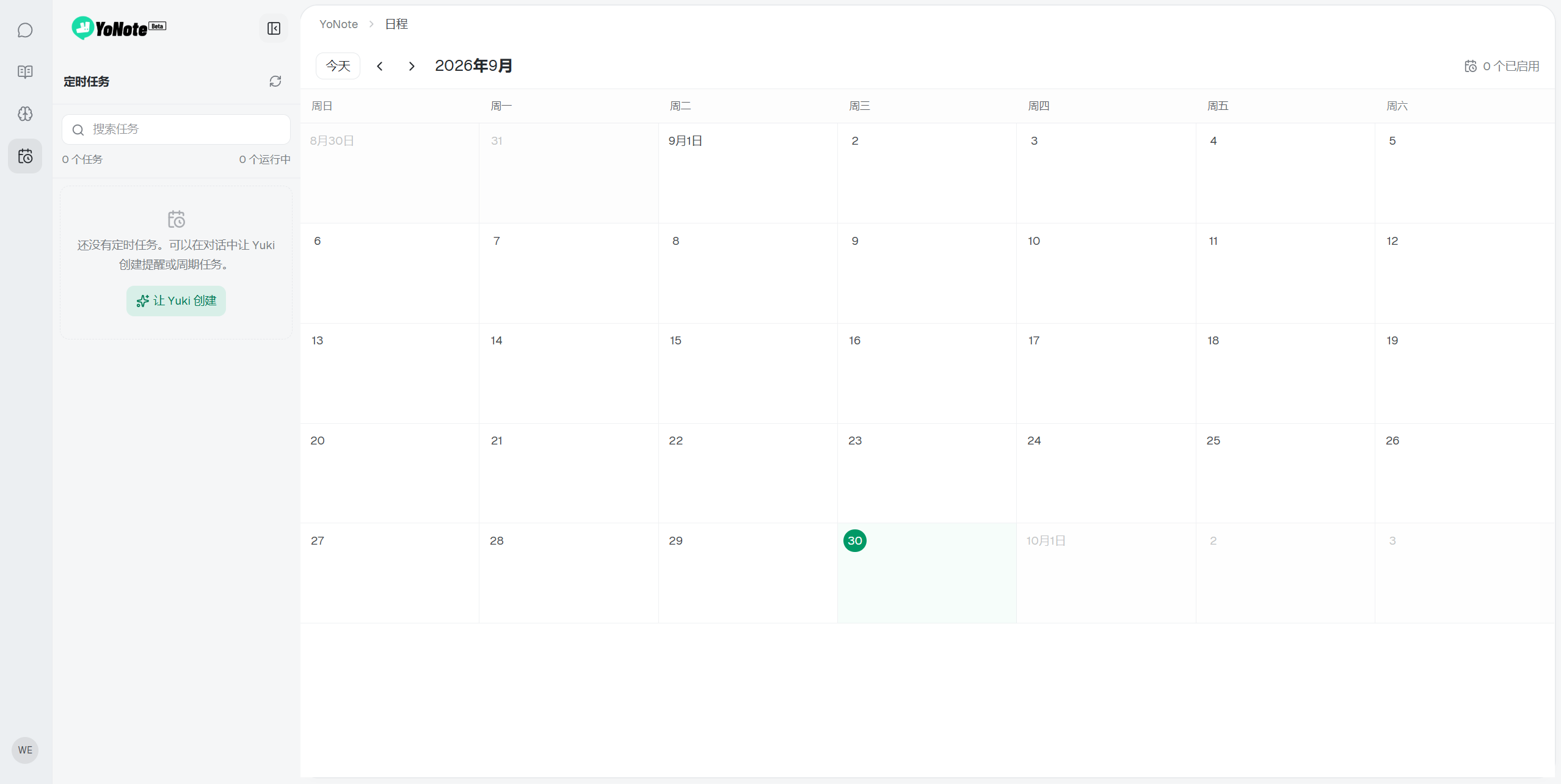Click the empty-state calendar clock icon
The width and height of the screenshot is (1561, 784).
coord(176,219)
